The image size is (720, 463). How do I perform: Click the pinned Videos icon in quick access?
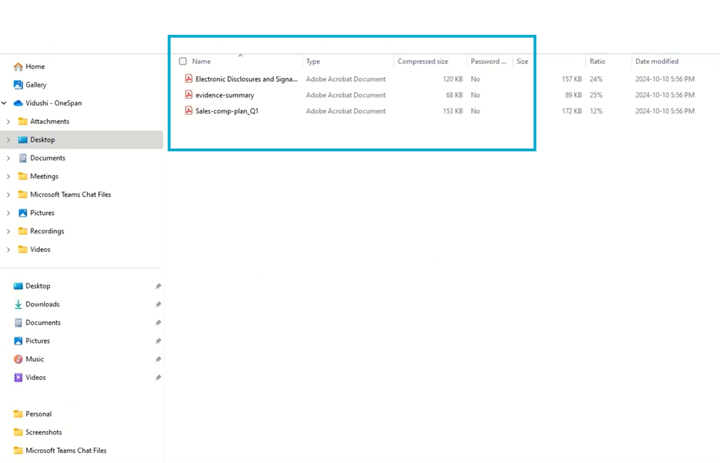click(18, 378)
